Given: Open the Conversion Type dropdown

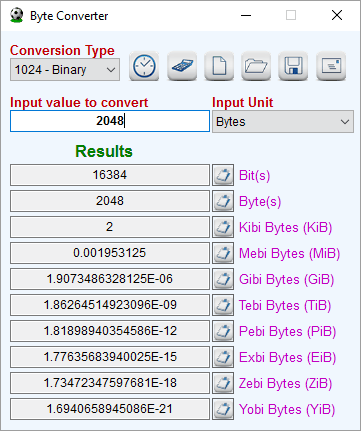Looking at the screenshot, I should [x=65, y=70].
